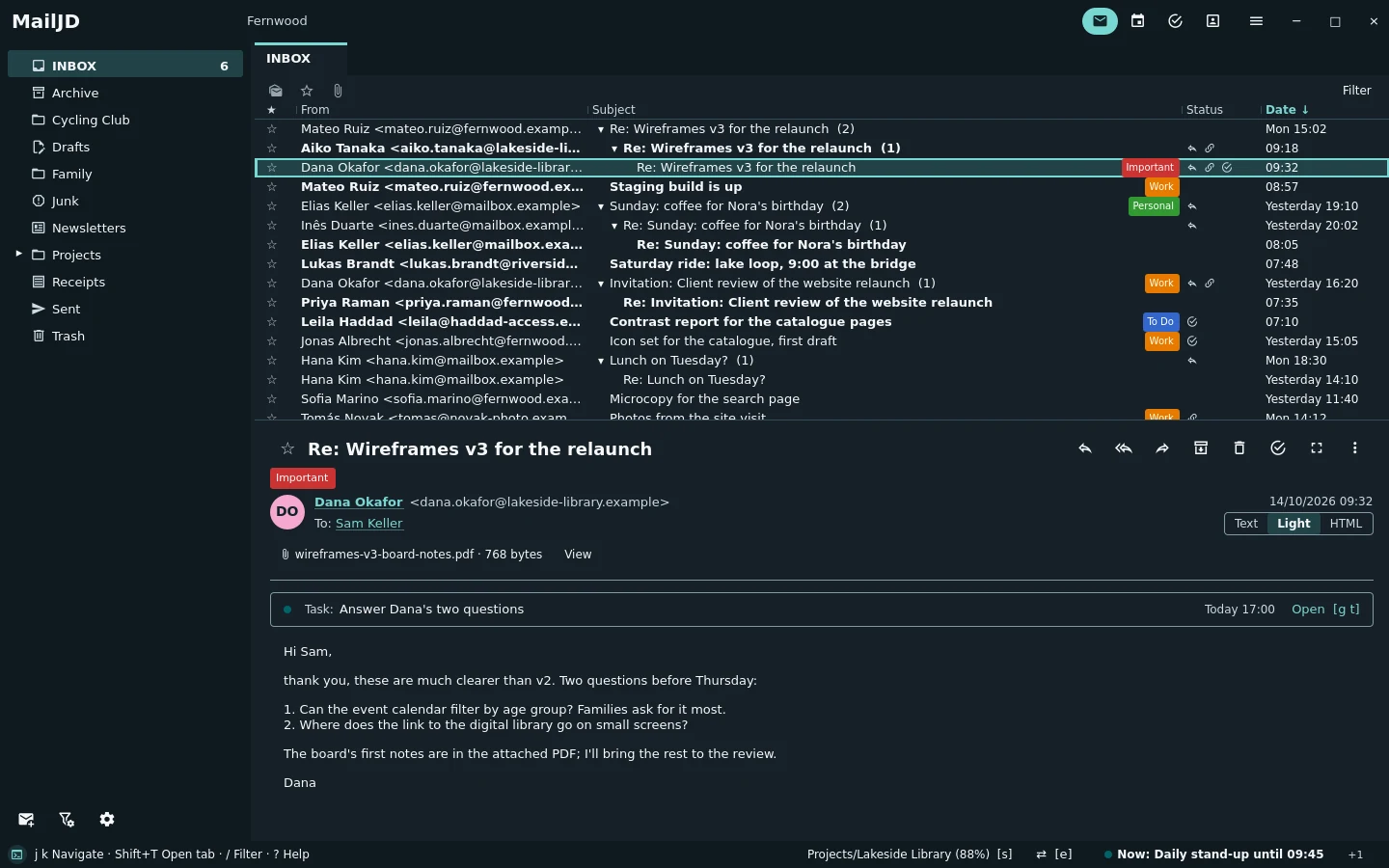Reply all to the open message
Image resolution: width=1389 pixels, height=868 pixels.
[1124, 448]
